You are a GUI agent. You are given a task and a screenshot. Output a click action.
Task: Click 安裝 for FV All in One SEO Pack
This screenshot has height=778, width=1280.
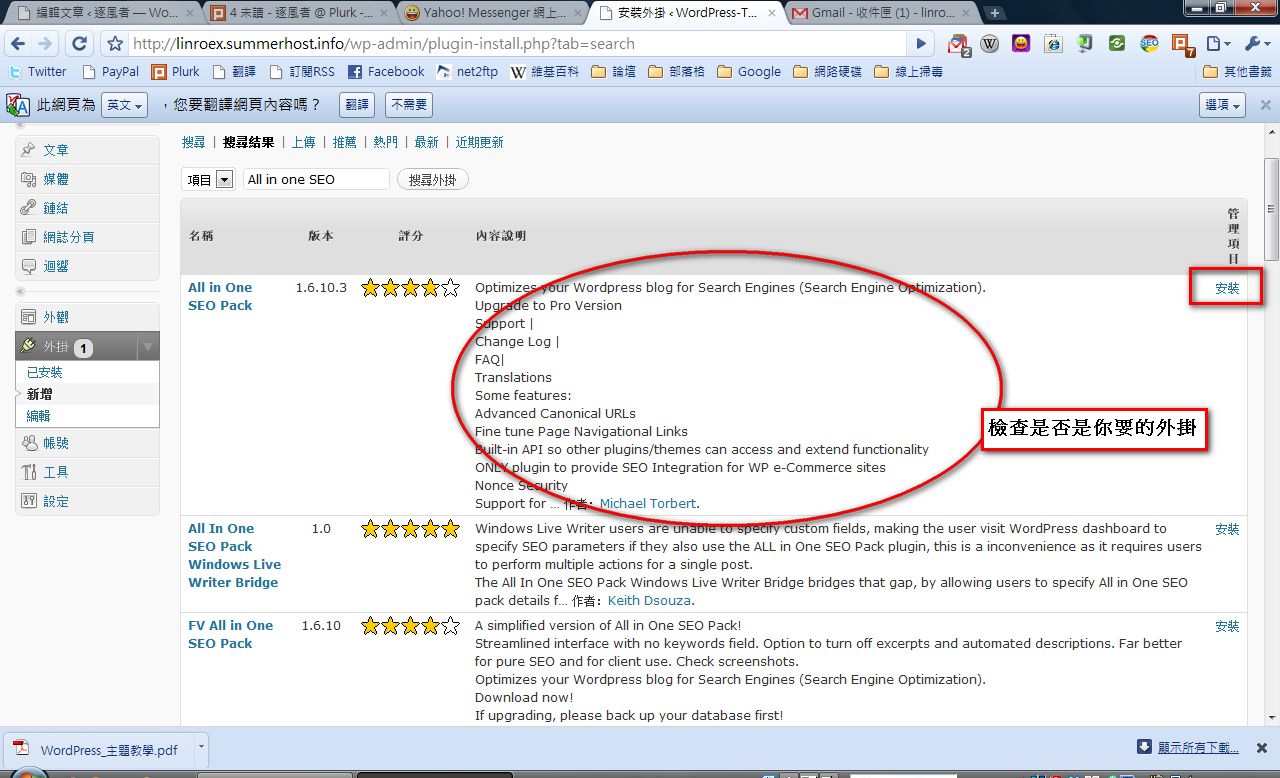click(x=1227, y=626)
